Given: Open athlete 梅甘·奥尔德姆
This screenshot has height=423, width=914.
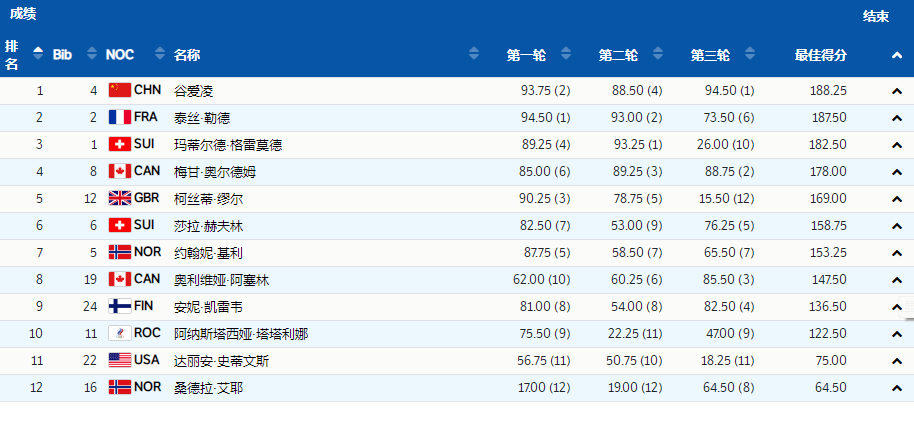Looking at the screenshot, I should (215, 172).
